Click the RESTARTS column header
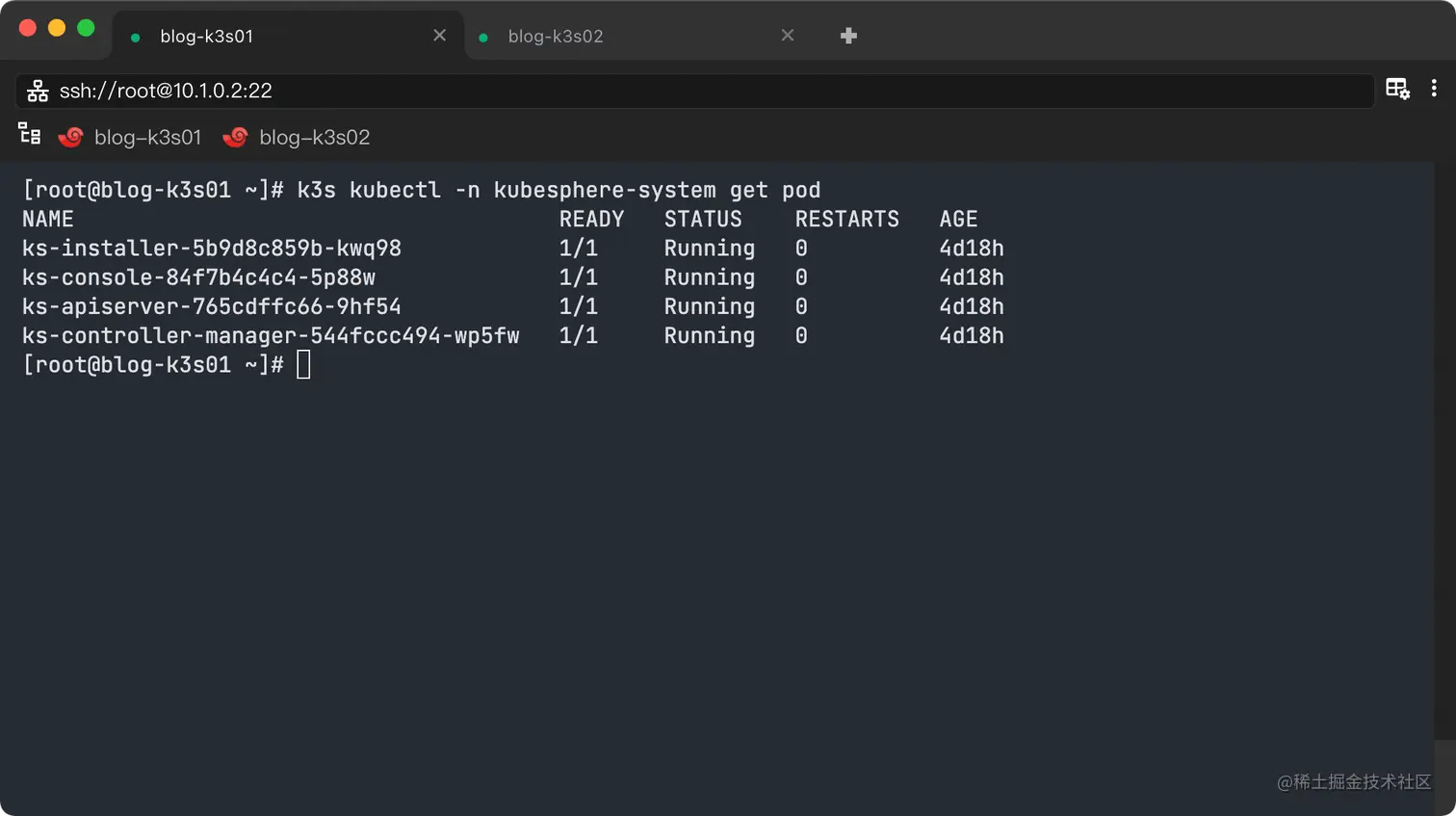Screen dimensions: 1456x816 [x=847, y=219]
